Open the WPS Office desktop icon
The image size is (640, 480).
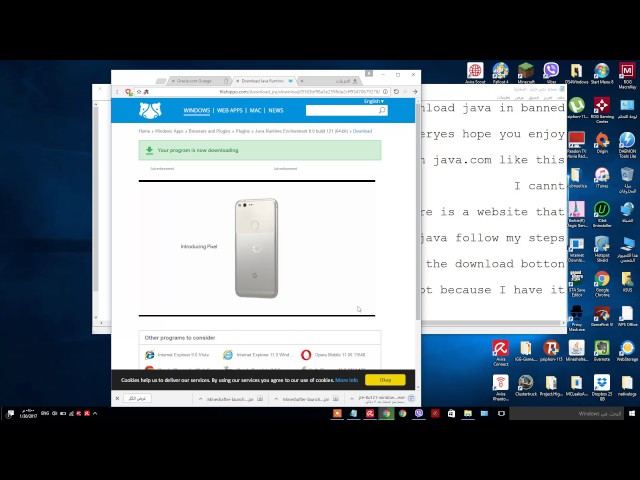click(627, 316)
